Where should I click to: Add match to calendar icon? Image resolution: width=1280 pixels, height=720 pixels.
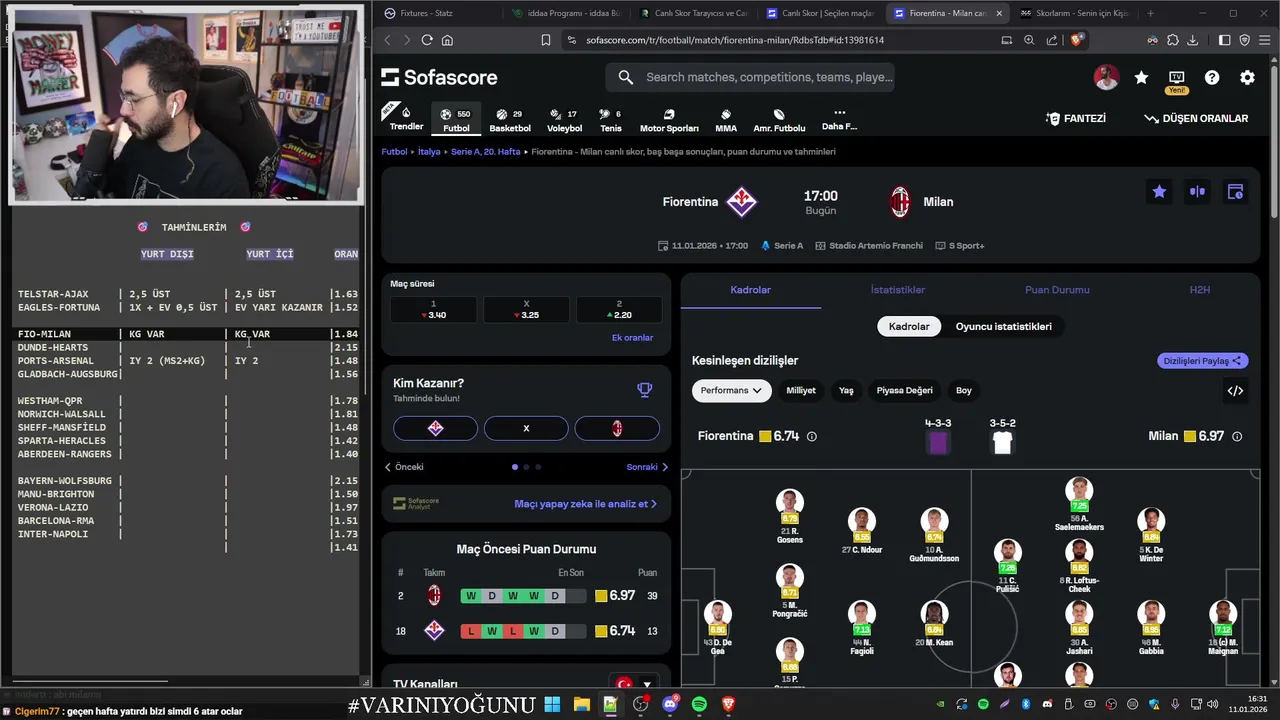pos(1235,192)
